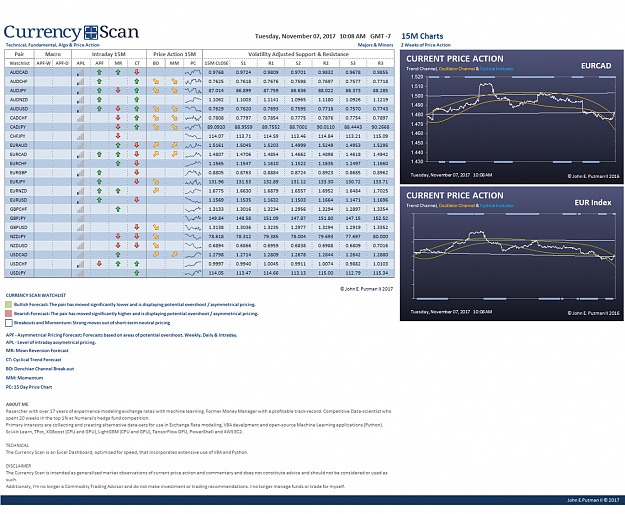Screen dimensions: 625x514
Task: Click AUDUSD APL signal bars icon
Action: click(81, 109)
